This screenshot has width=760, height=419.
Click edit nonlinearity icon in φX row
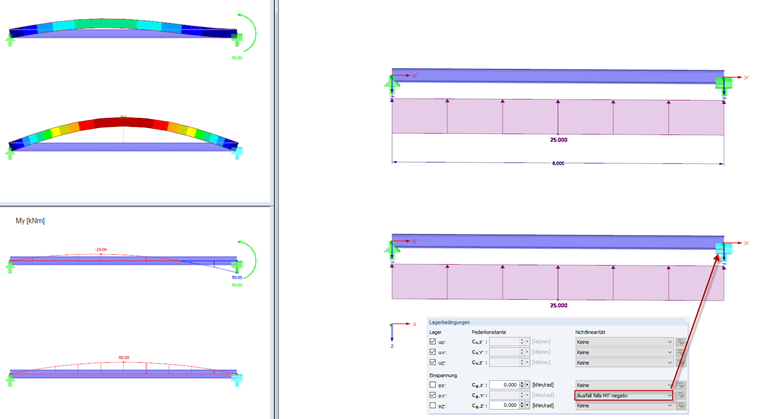[x=681, y=385]
